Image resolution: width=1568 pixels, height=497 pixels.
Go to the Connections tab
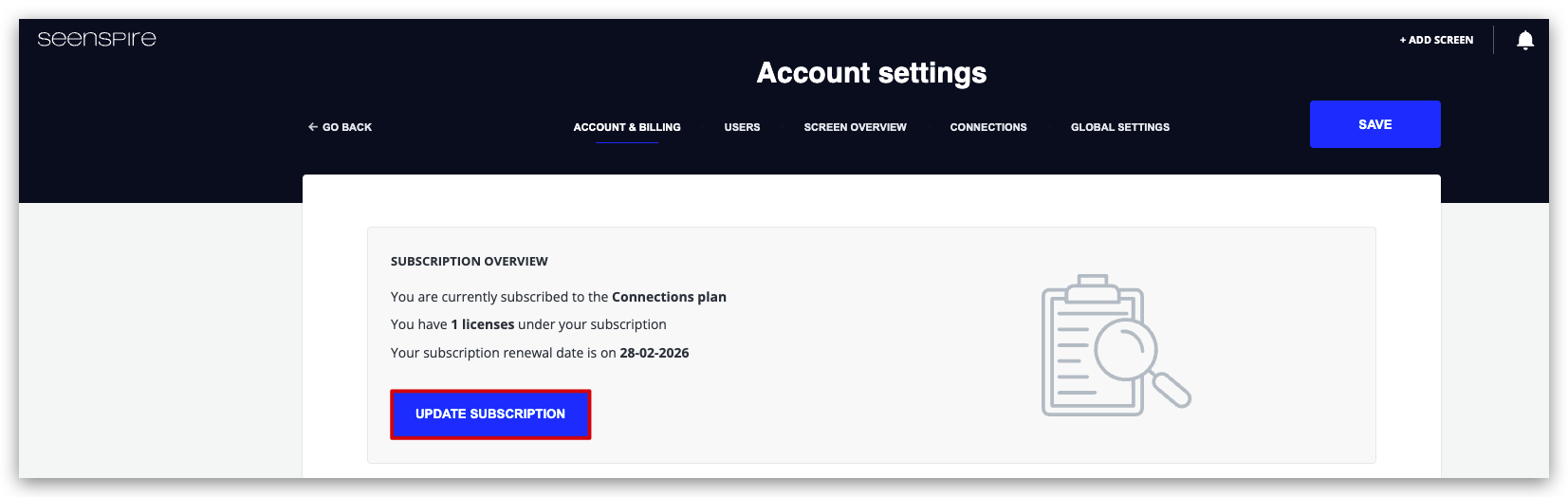click(x=988, y=127)
